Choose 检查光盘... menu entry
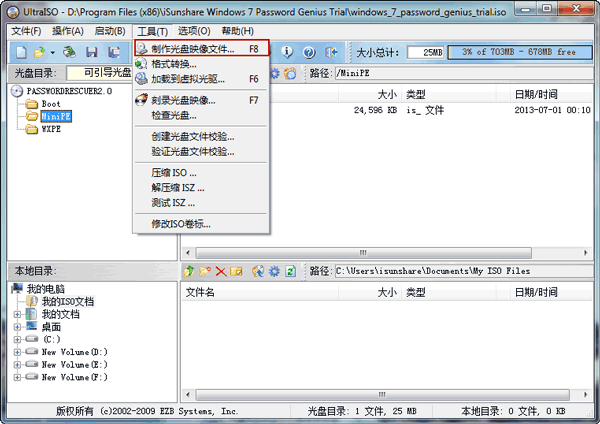This screenshot has height=424, width=600. pyautogui.click(x=201, y=115)
